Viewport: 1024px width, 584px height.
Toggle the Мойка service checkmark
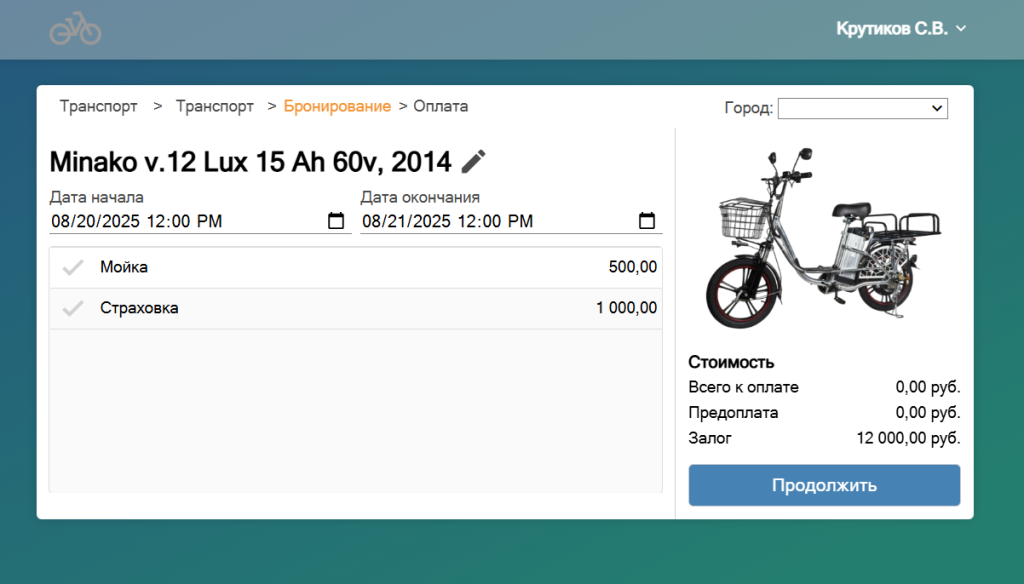[x=72, y=267]
